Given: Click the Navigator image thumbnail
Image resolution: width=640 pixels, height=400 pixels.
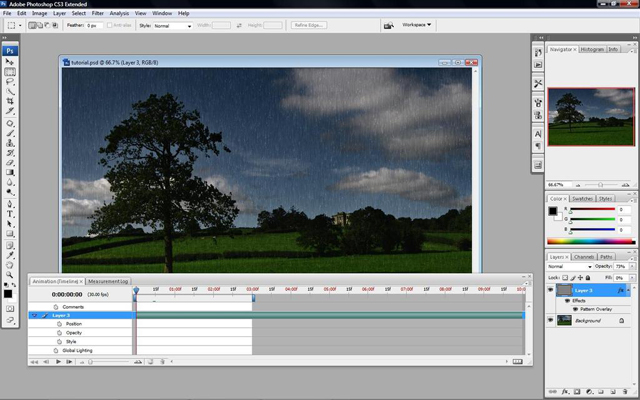Looking at the screenshot, I should click(591, 117).
